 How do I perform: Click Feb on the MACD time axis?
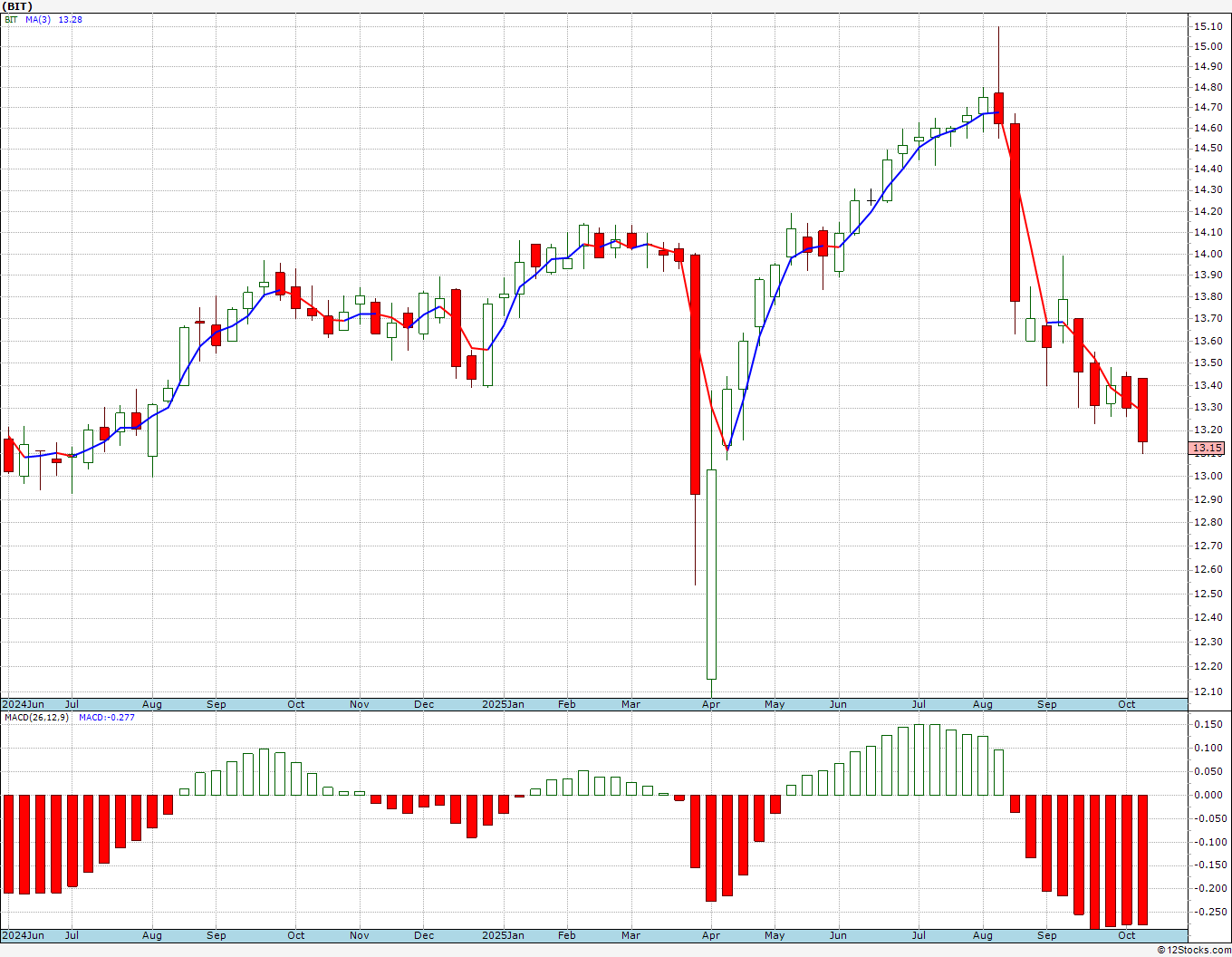(567, 935)
